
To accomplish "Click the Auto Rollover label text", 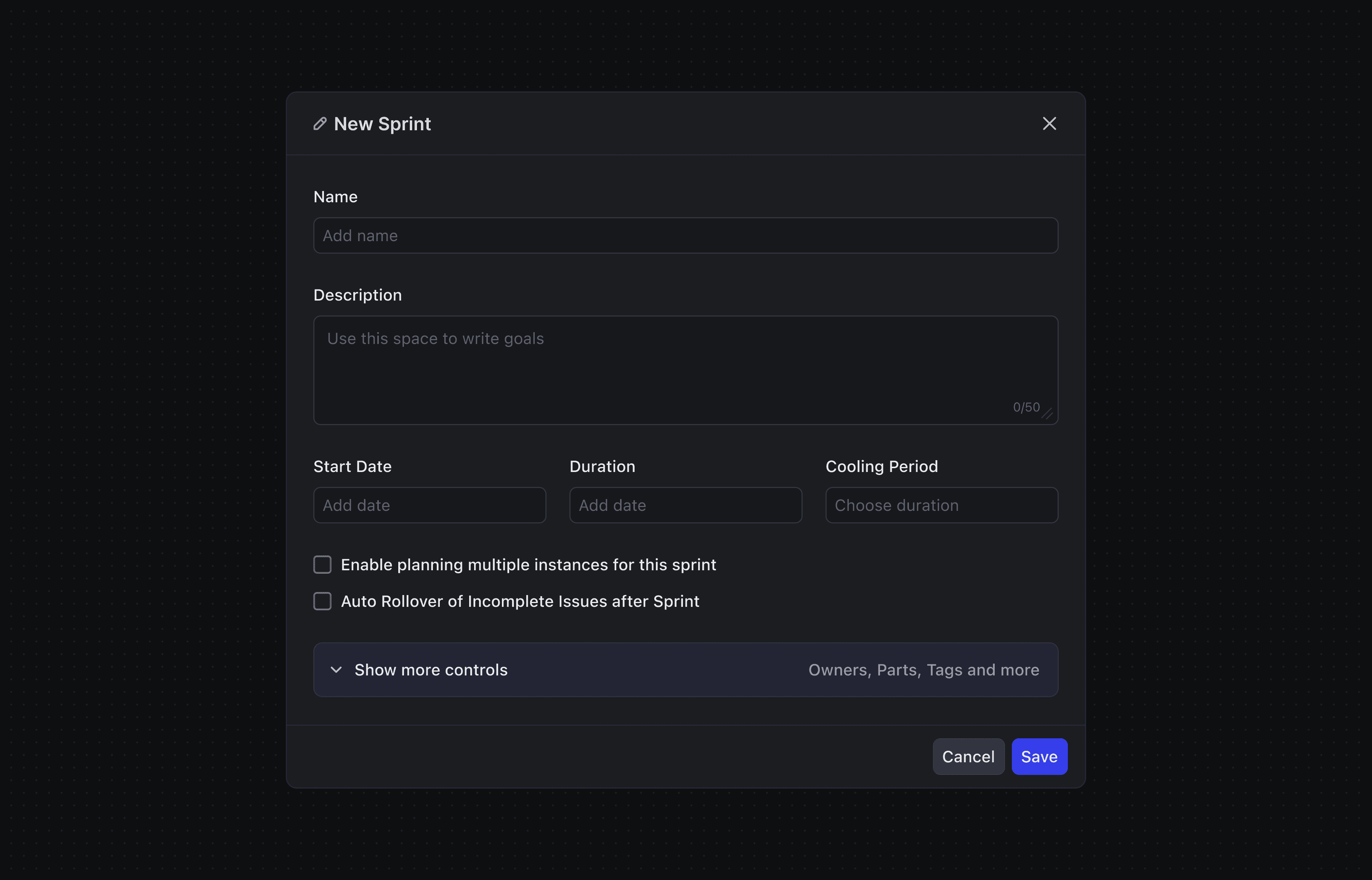I will 520,601.
